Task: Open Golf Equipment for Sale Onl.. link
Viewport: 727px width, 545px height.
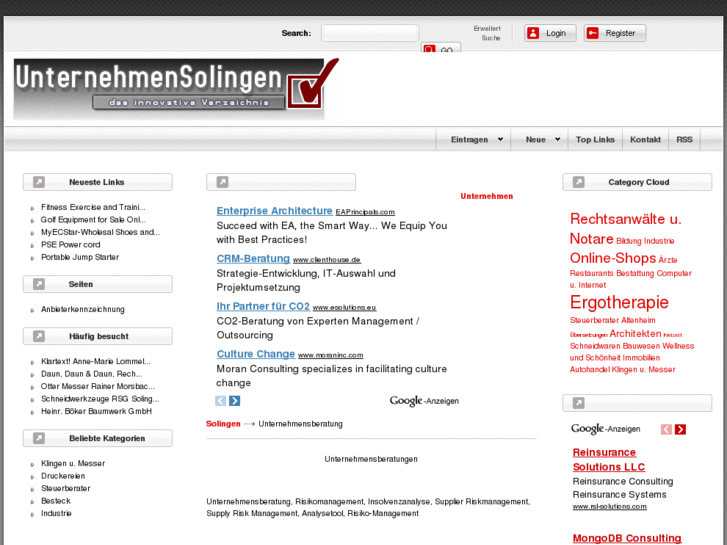Action: pyautogui.click(x=93, y=220)
